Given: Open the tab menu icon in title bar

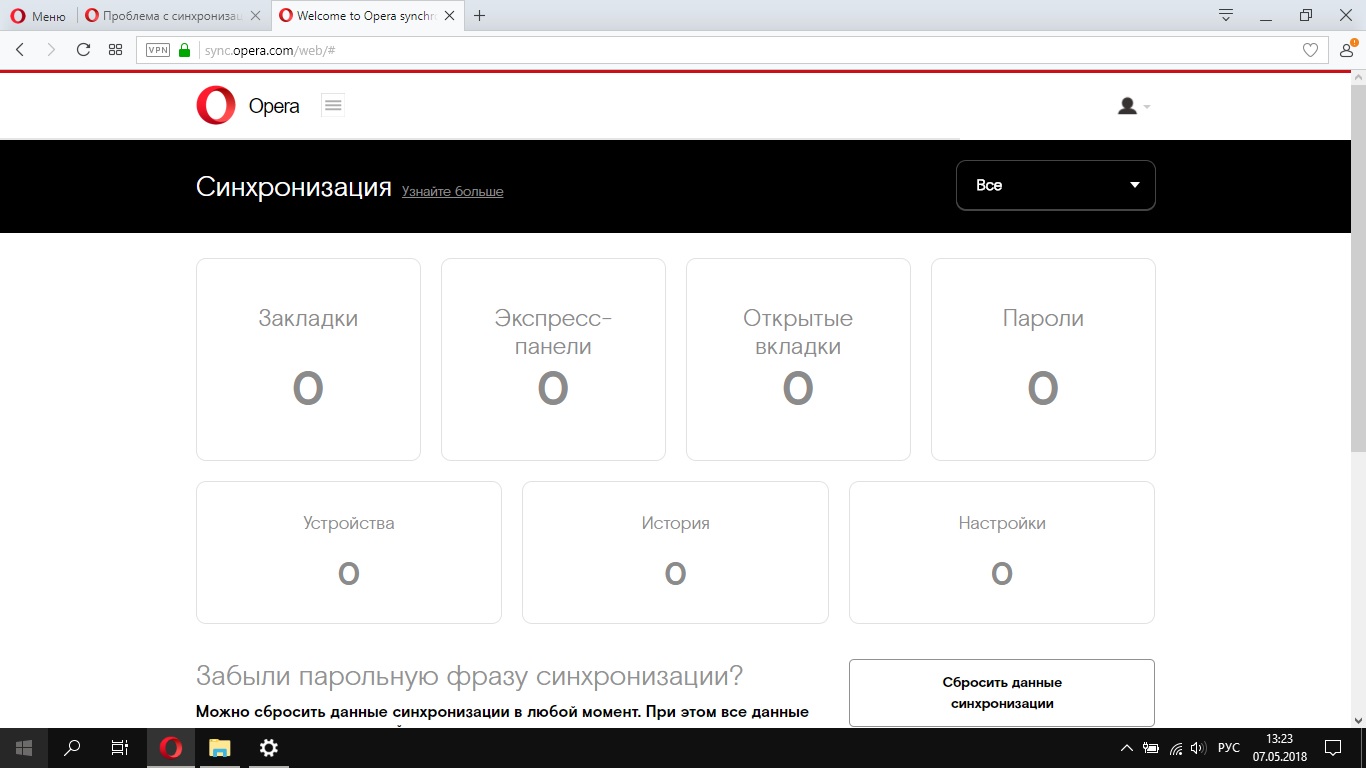Looking at the screenshot, I should pos(1226,15).
